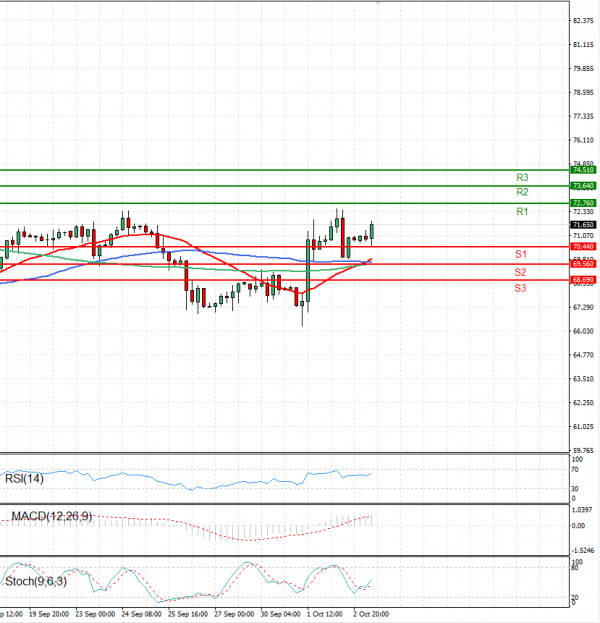Click the S3 support label
Screen dimensions: 600x623
coord(520,288)
